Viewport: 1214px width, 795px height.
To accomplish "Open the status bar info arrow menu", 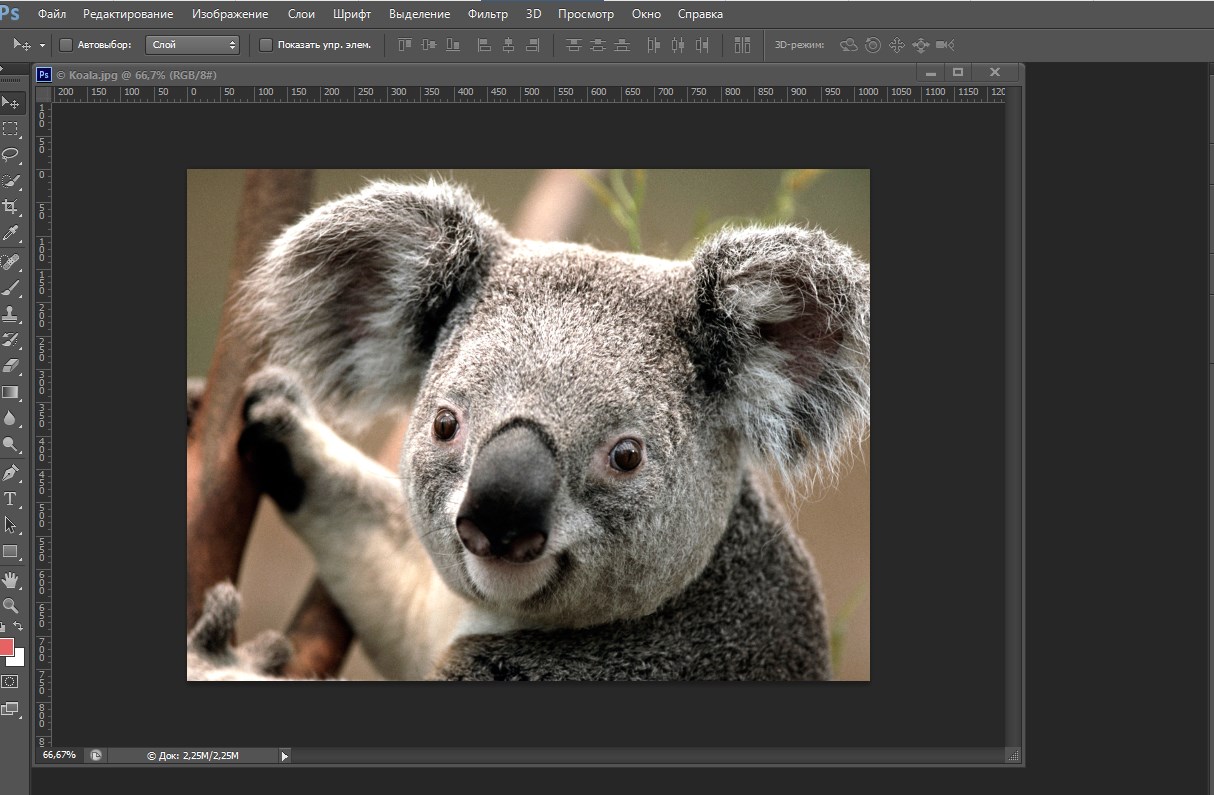I will pyautogui.click(x=284, y=756).
